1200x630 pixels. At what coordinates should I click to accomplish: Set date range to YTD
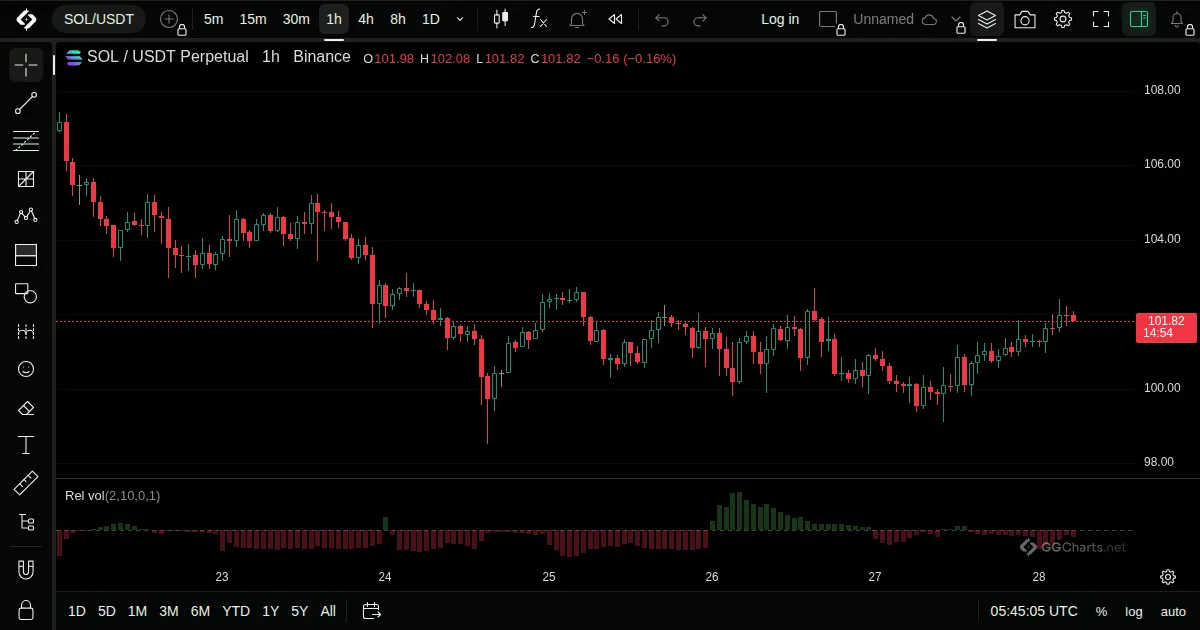(x=236, y=611)
